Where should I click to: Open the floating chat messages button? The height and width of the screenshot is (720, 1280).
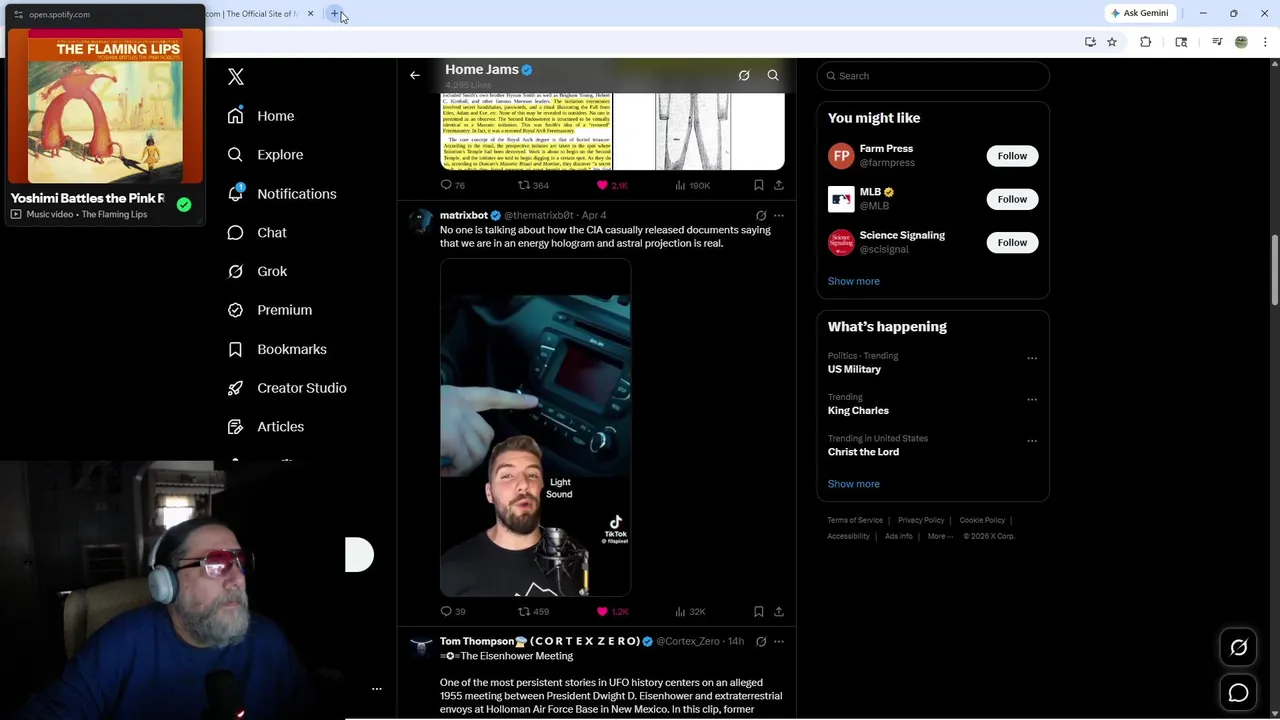coord(1238,693)
